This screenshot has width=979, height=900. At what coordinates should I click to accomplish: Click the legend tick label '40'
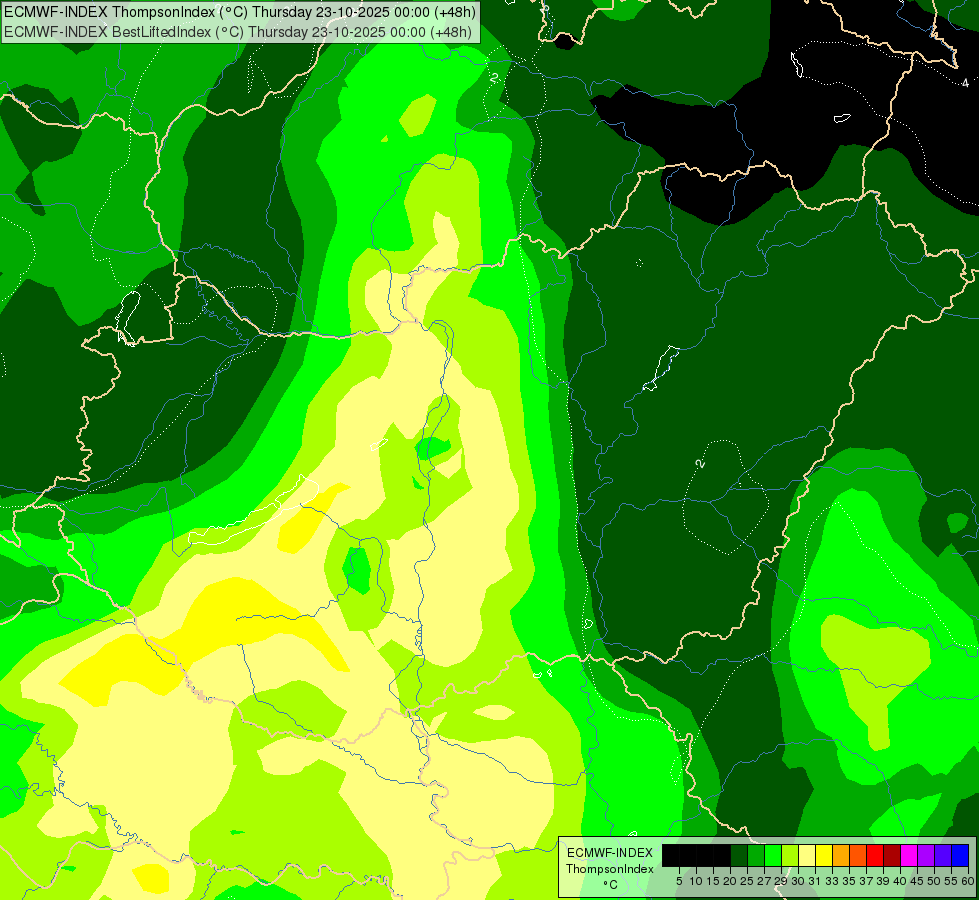(x=900, y=881)
